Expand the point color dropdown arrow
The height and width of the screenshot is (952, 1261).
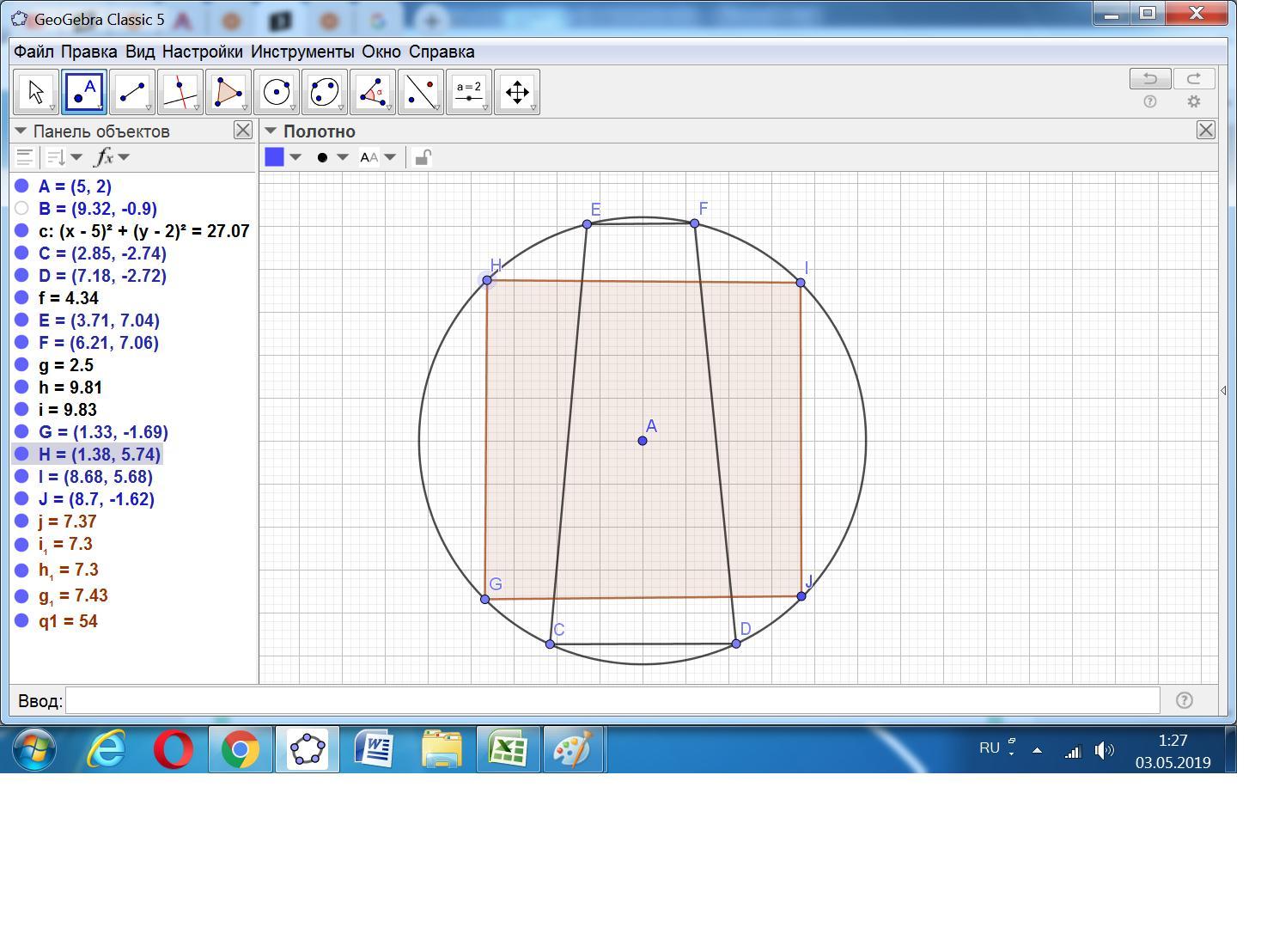point(295,157)
